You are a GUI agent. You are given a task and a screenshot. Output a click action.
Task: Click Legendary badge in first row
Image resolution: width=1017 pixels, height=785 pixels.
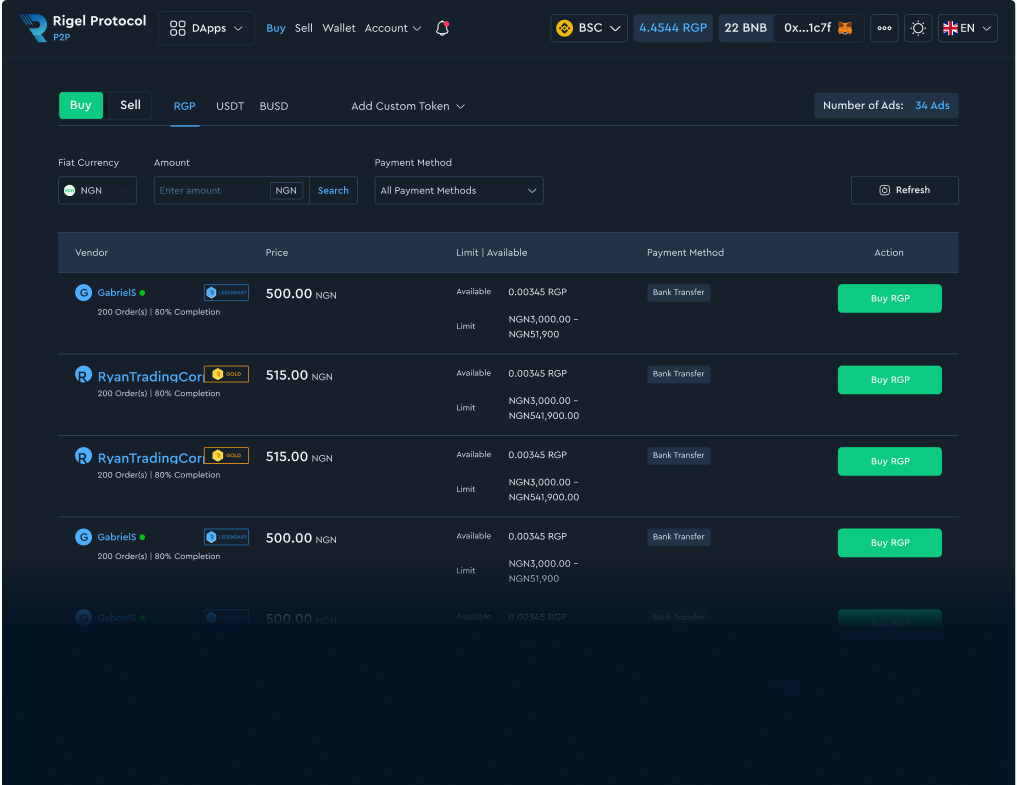(x=226, y=293)
